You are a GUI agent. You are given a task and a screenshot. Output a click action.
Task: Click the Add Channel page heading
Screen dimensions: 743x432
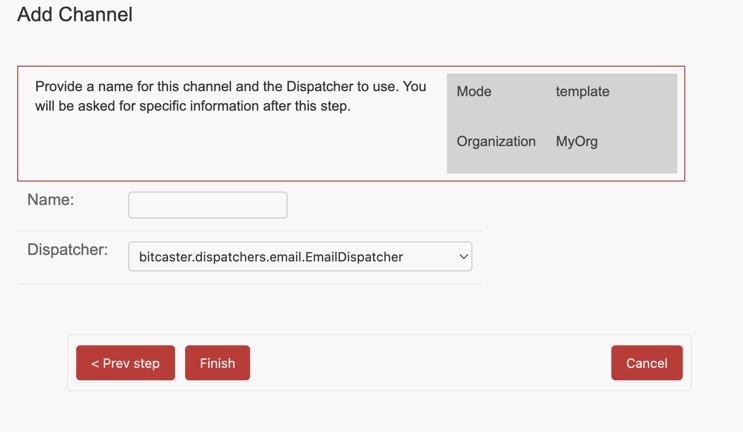tap(75, 14)
